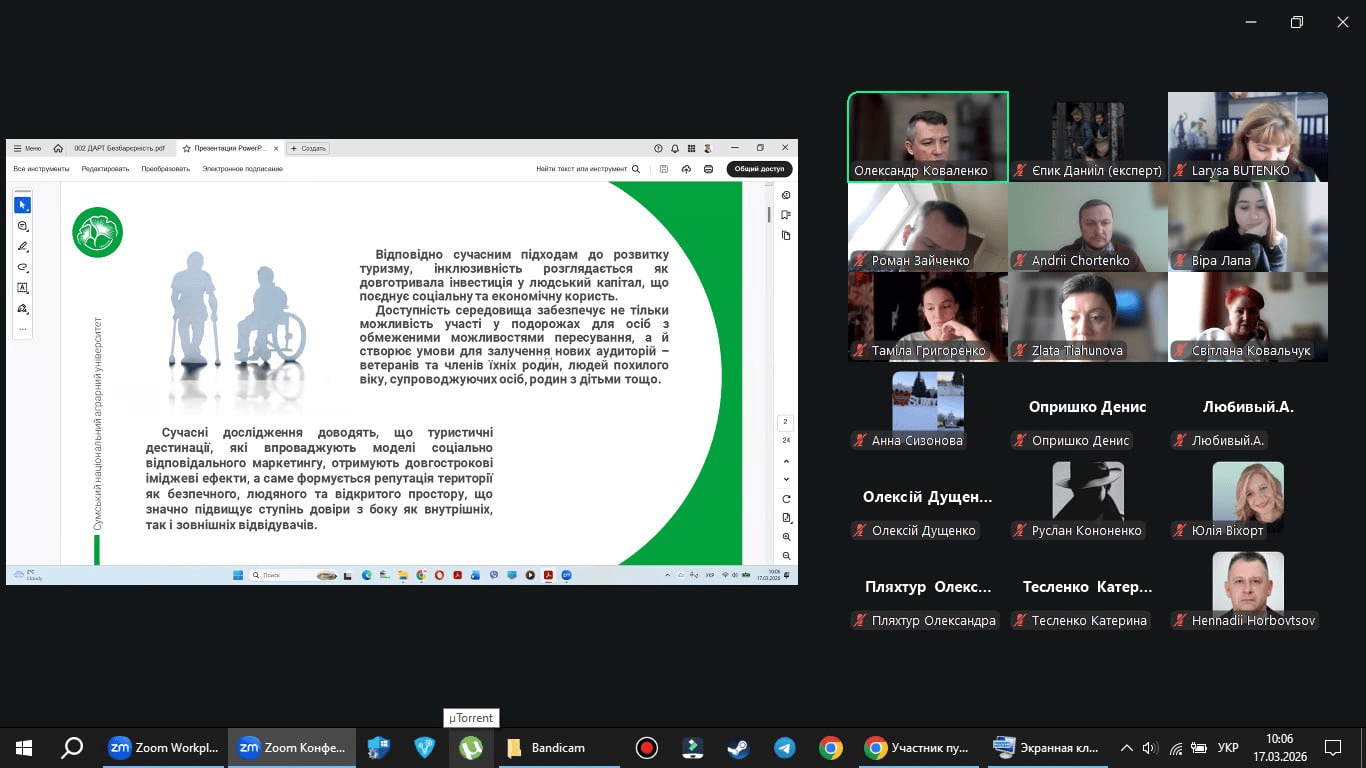This screenshot has height=768, width=1366.
Task: Open Steam from the taskbar
Action: pyautogui.click(x=738, y=748)
